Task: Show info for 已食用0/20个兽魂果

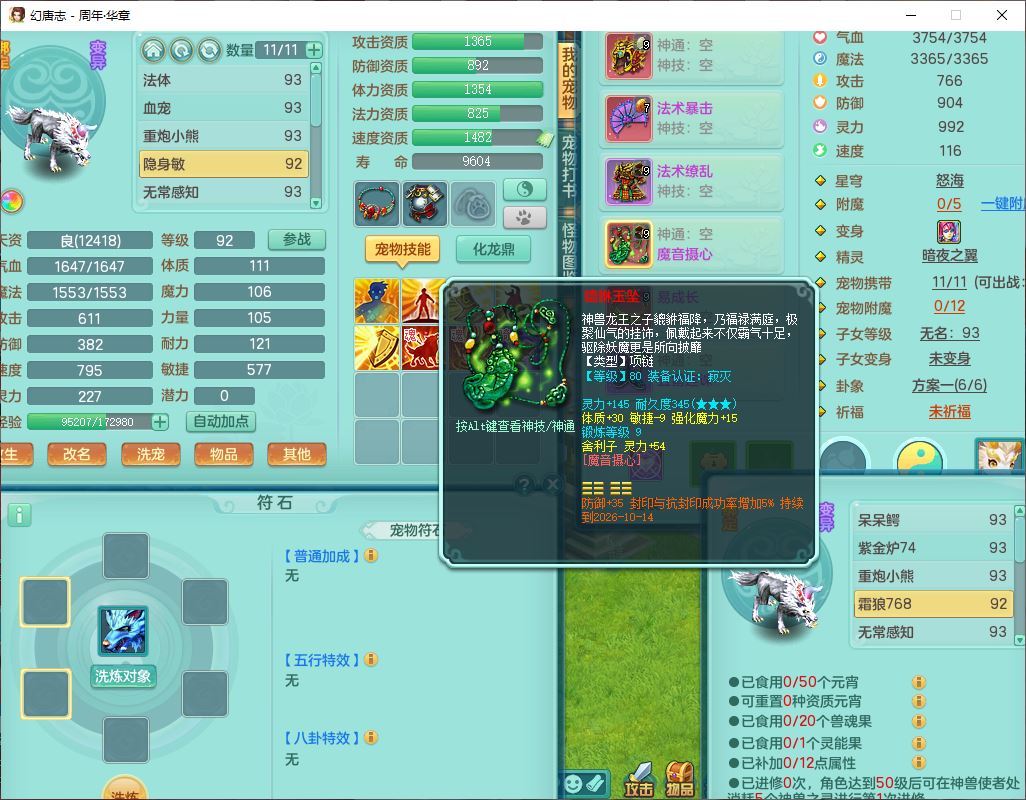Action: click(x=919, y=721)
